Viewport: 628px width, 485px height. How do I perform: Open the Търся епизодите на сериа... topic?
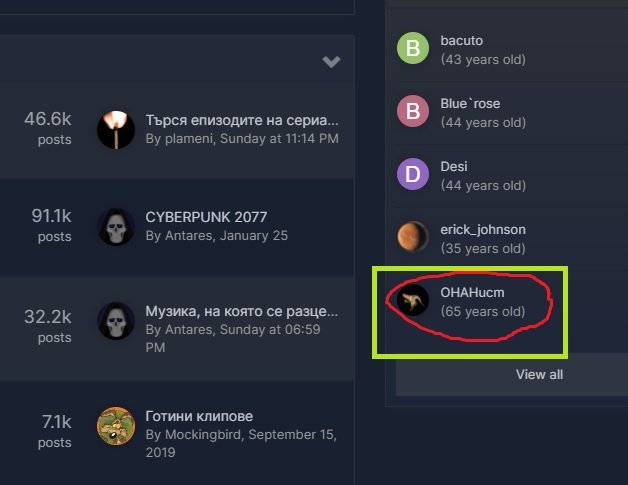[242, 120]
